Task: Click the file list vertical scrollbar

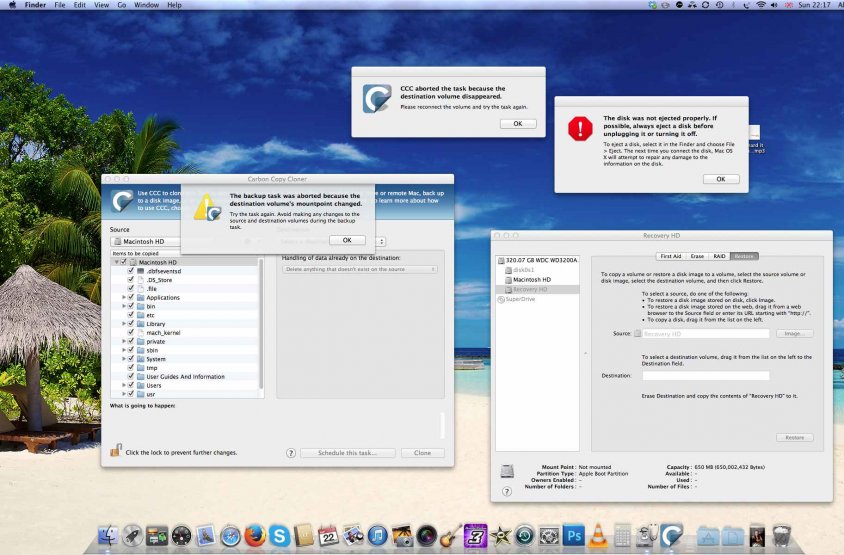Action: click(x=261, y=323)
